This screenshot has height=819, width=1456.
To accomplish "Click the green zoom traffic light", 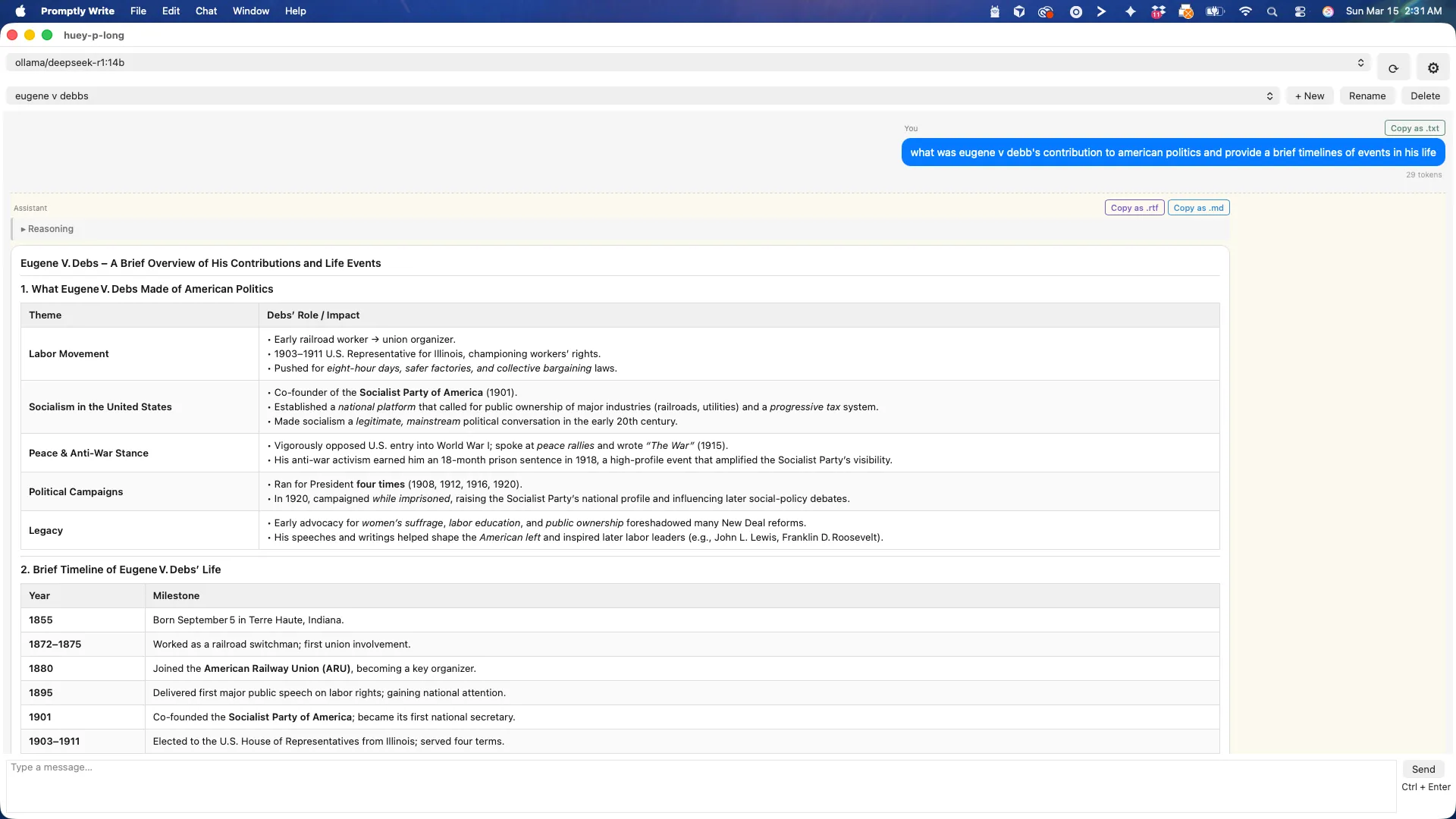I will [47, 35].
